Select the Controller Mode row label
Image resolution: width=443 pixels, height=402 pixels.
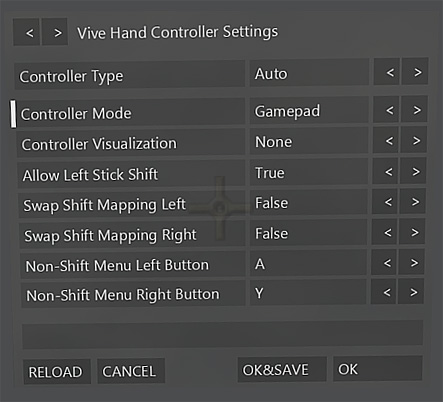[130, 113]
